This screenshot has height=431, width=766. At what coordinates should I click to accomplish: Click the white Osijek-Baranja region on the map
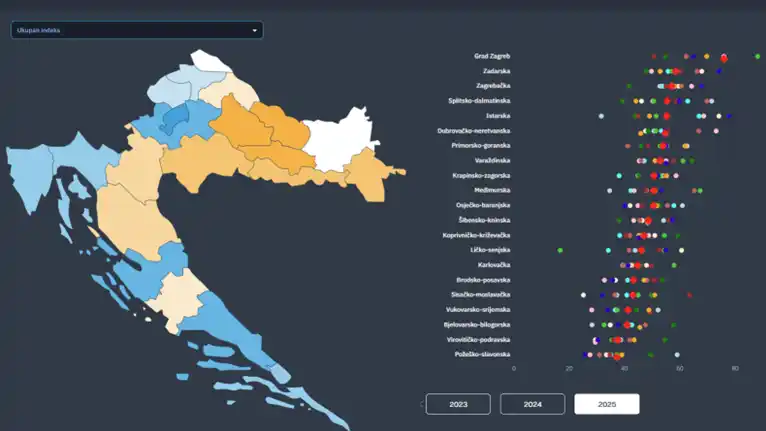(x=340, y=142)
